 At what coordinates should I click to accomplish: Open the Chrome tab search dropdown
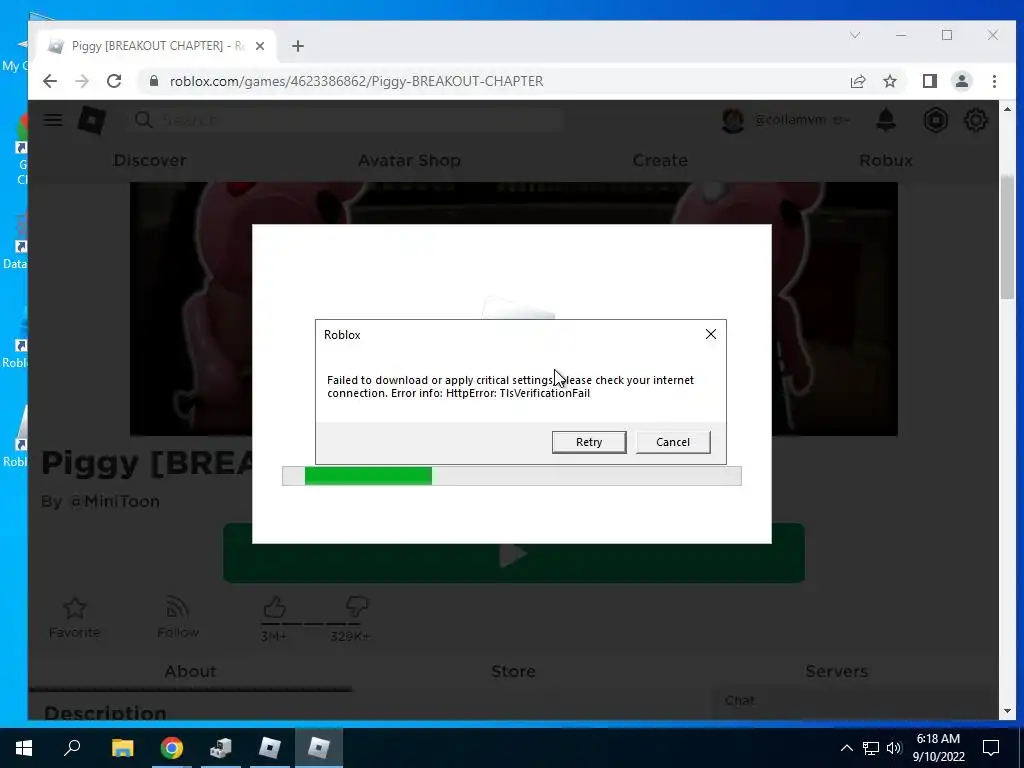coord(855,35)
